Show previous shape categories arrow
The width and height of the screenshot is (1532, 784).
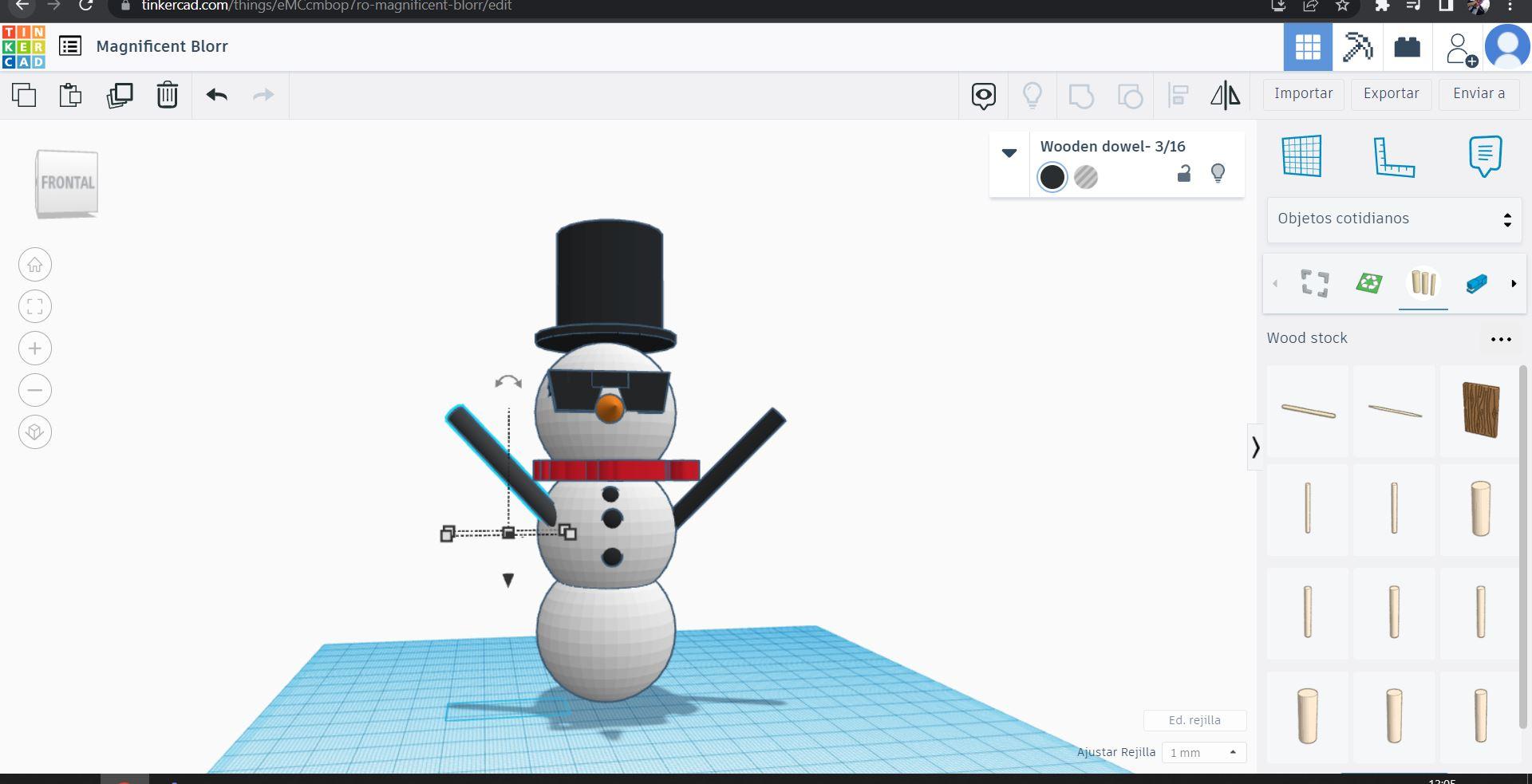[1275, 284]
